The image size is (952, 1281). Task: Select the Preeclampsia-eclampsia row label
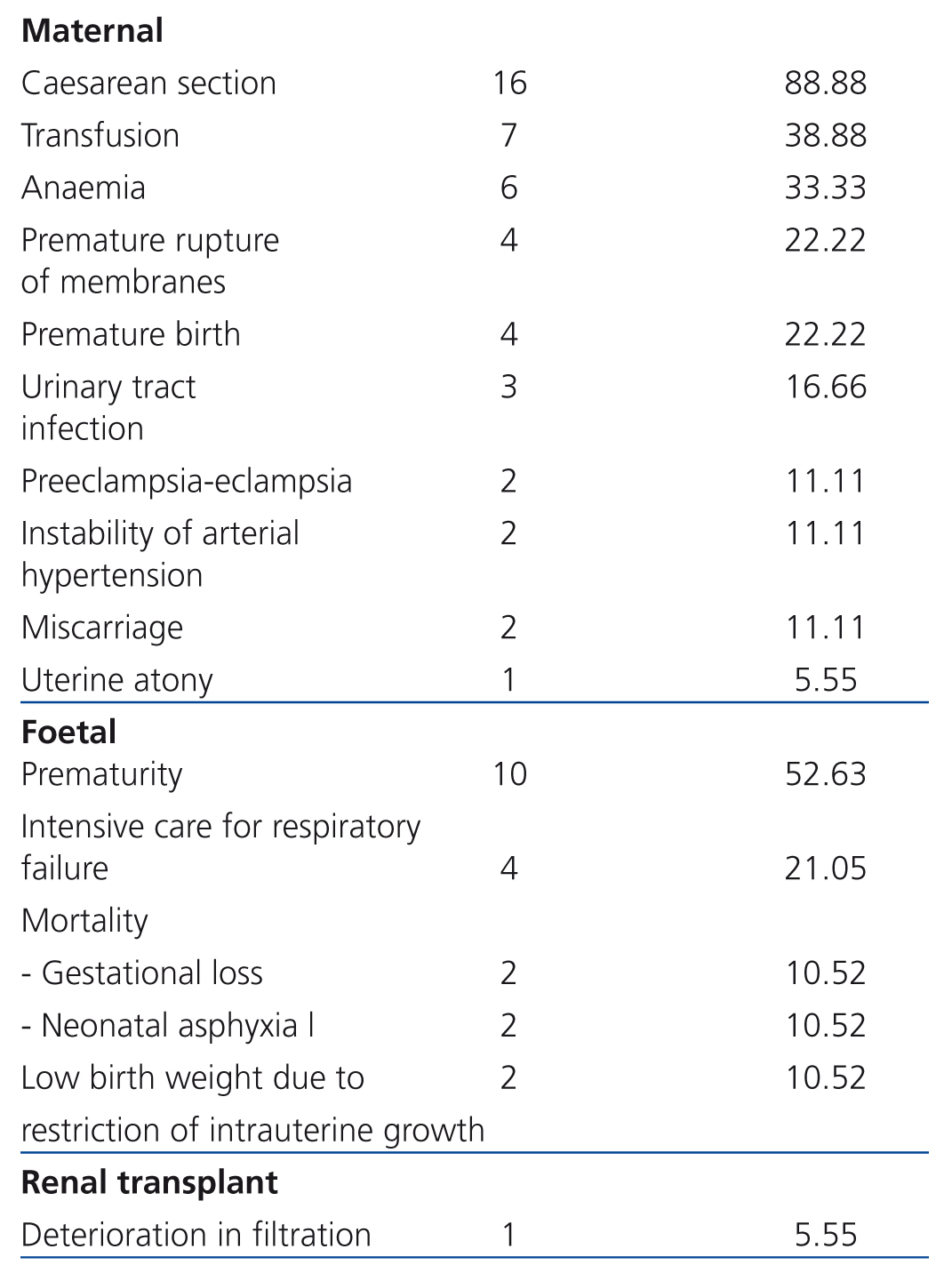coord(187,482)
